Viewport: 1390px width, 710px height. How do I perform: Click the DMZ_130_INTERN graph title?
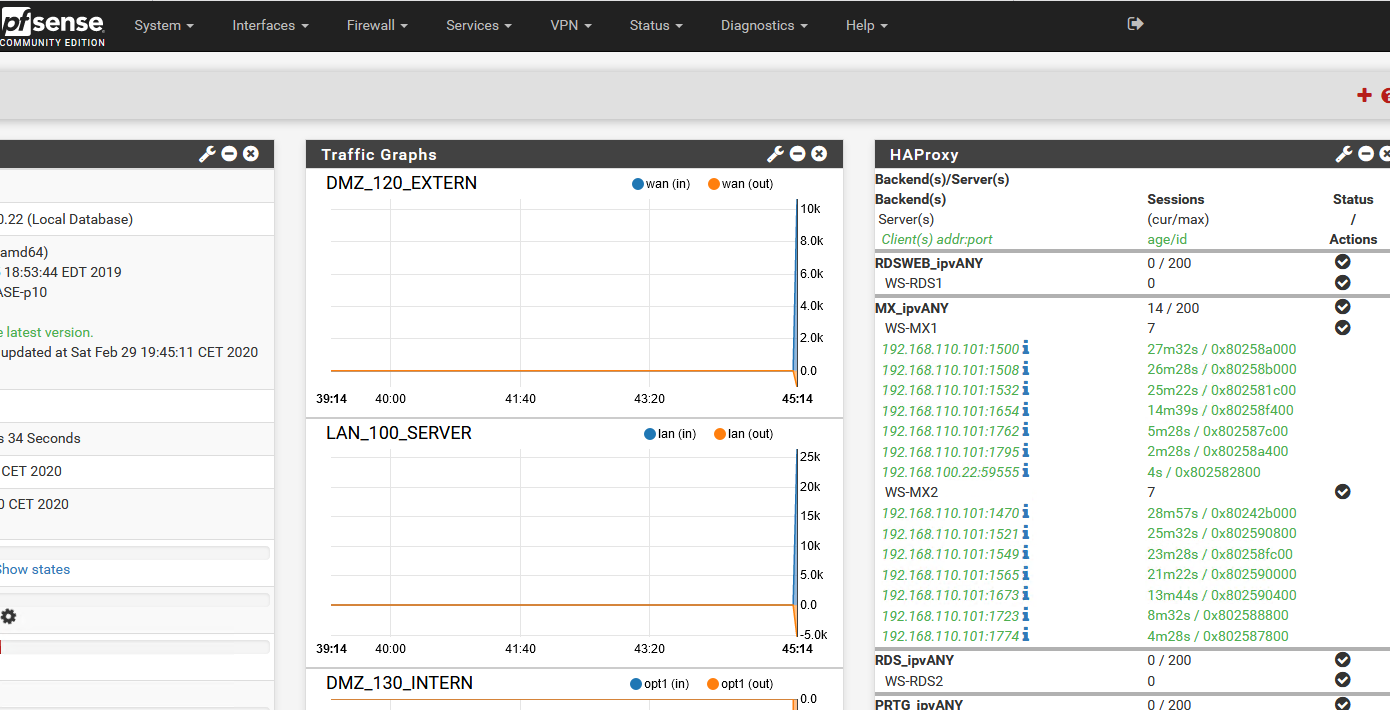click(400, 683)
